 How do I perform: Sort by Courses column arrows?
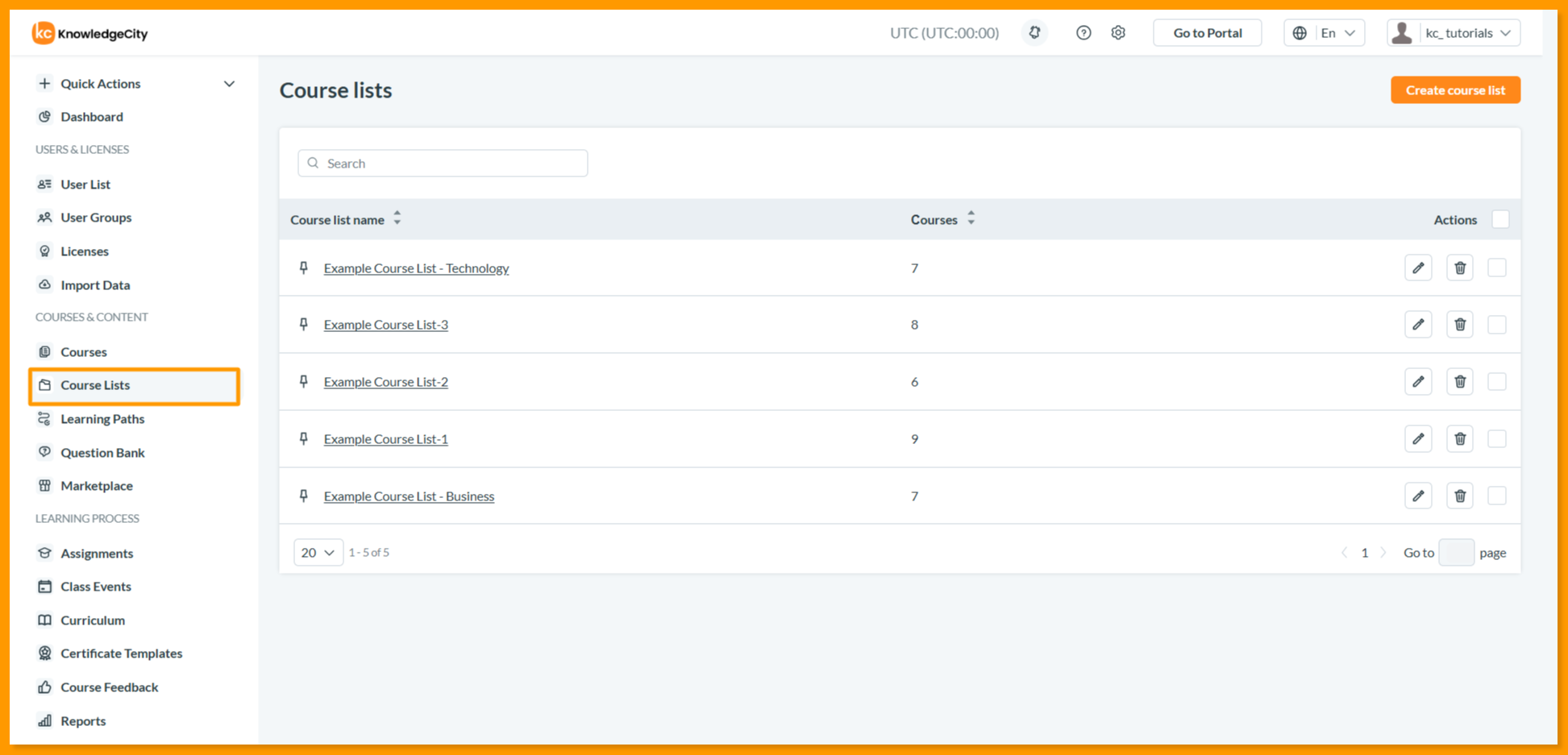(x=971, y=218)
